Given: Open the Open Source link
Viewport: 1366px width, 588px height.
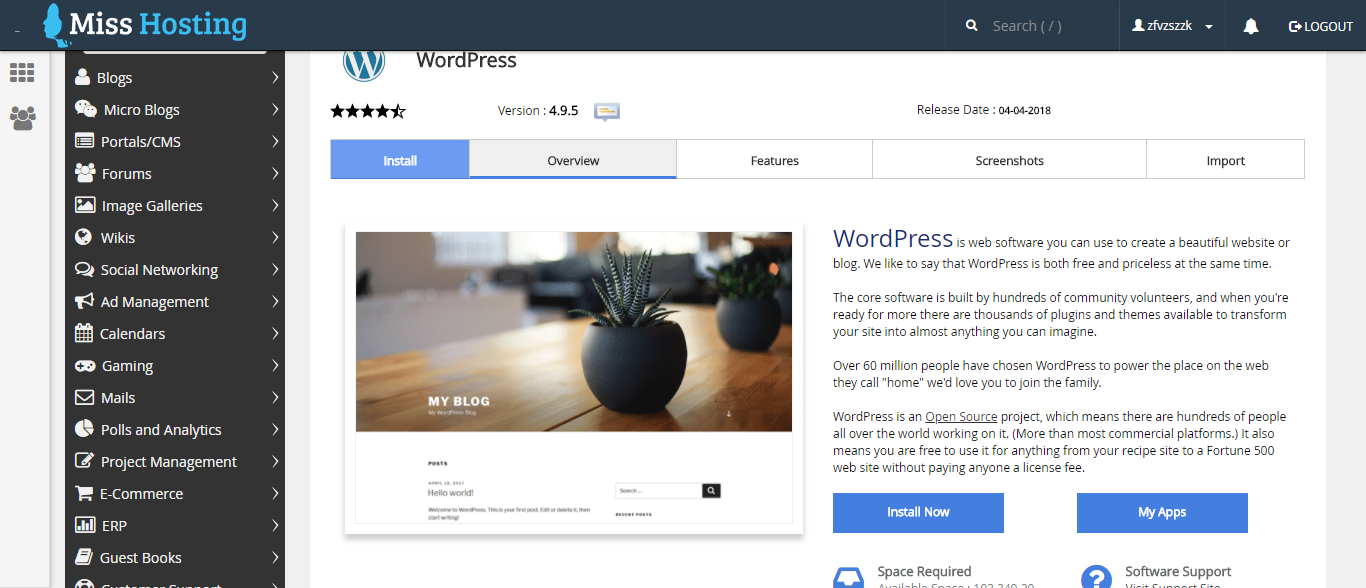Looking at the screenshot, I should tap(961, 417).
